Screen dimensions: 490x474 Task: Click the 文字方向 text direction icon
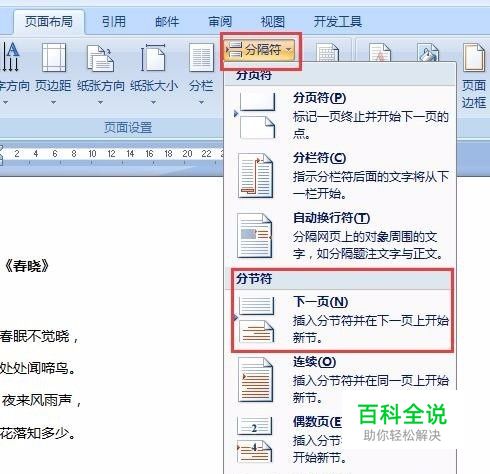point(10,57)
